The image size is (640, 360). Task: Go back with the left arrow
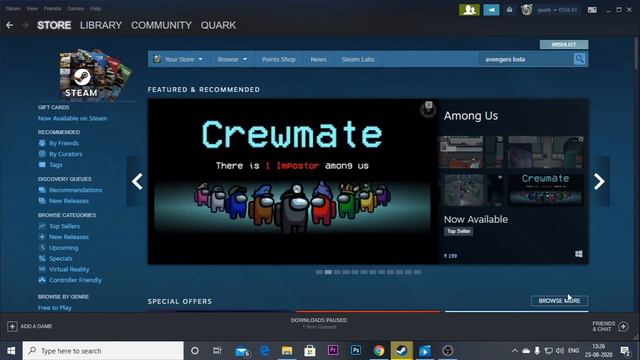9,25
